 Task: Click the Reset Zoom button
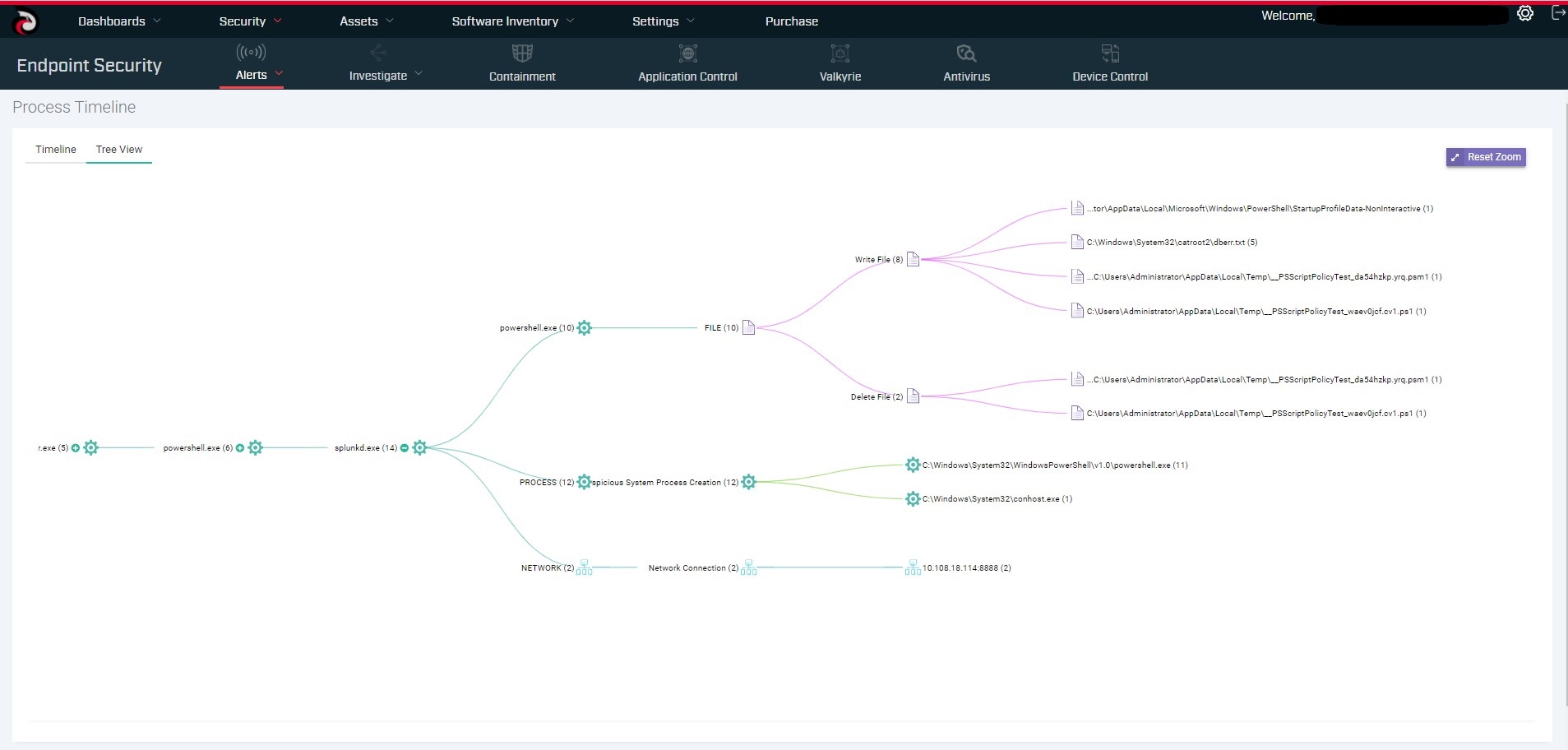click(x=1486, y=157)
